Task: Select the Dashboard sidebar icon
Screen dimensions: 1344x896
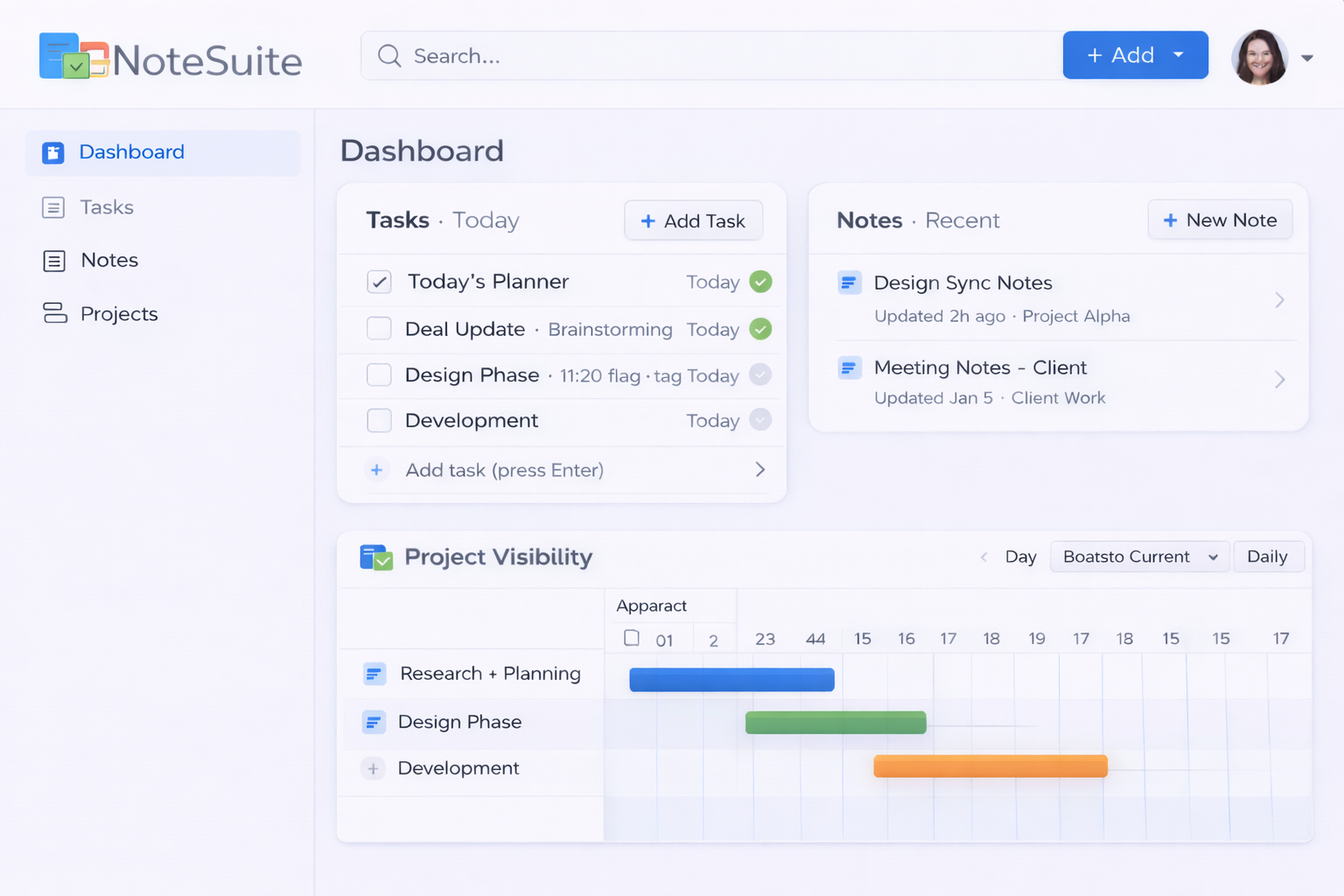Action: (x=53, y=152)
